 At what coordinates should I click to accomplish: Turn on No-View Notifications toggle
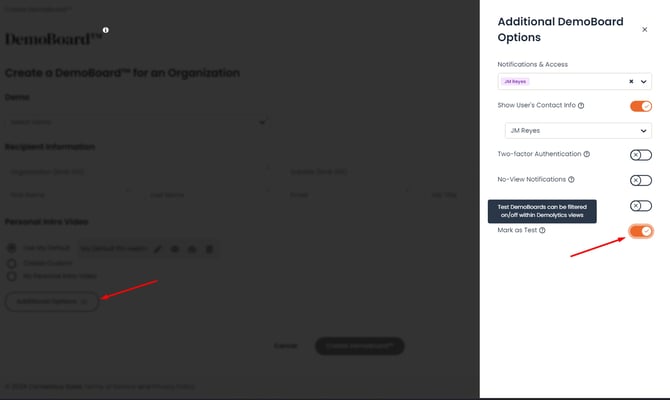[640, 180]
